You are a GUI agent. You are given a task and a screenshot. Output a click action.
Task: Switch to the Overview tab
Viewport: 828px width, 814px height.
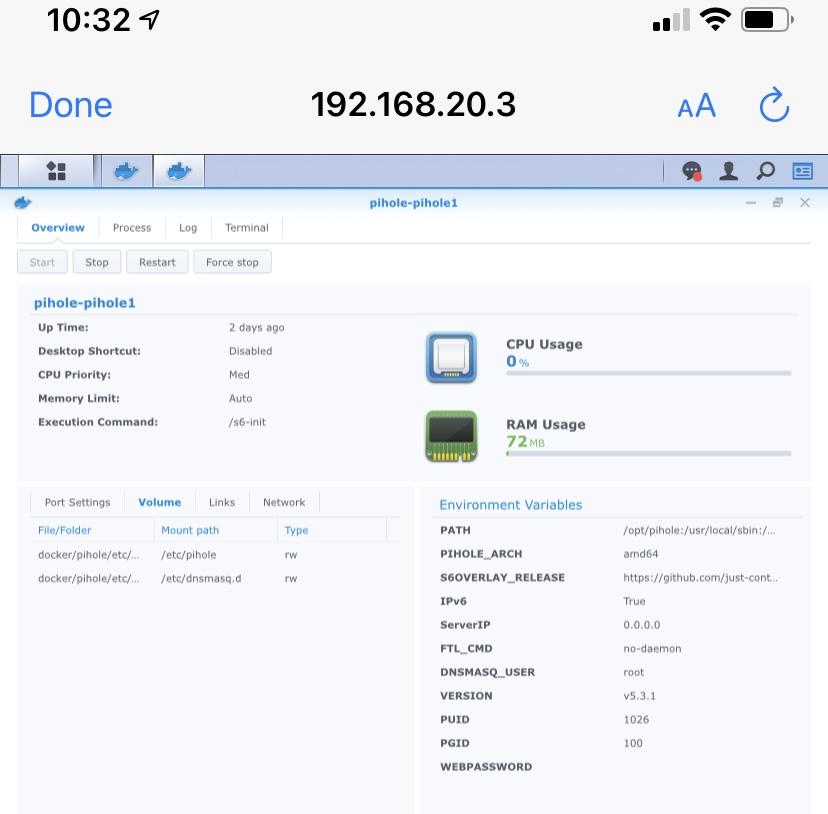[58, 228]
